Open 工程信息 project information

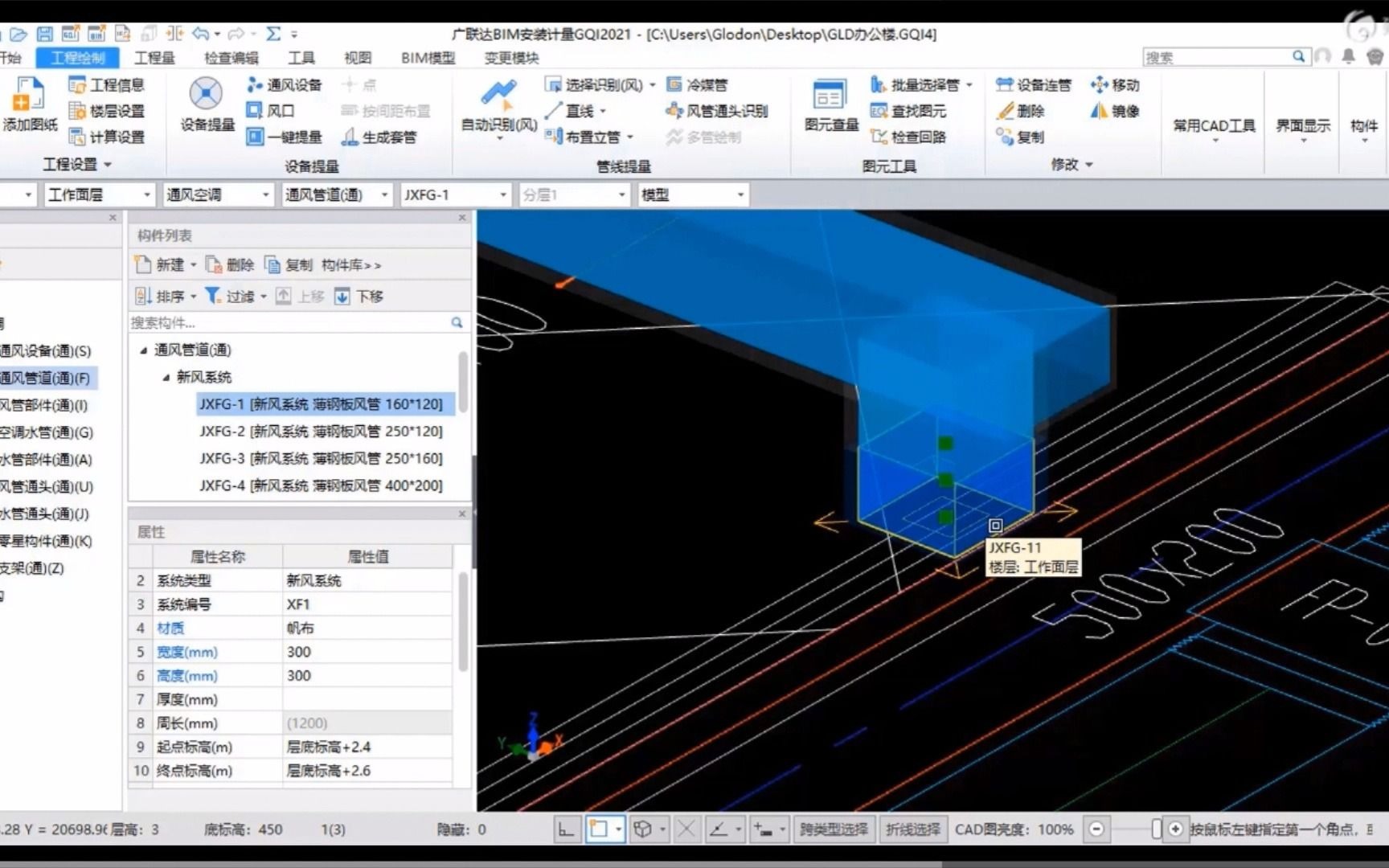coord(107,85)
